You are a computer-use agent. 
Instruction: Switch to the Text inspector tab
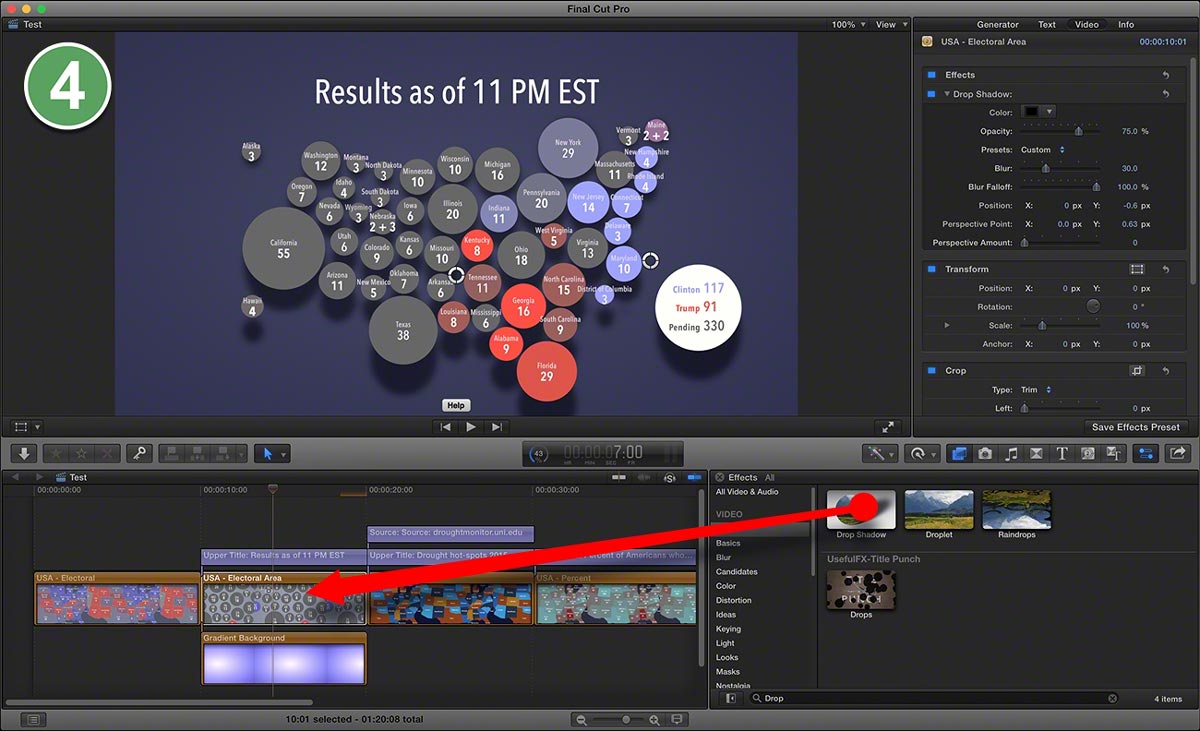(1047, 25)
